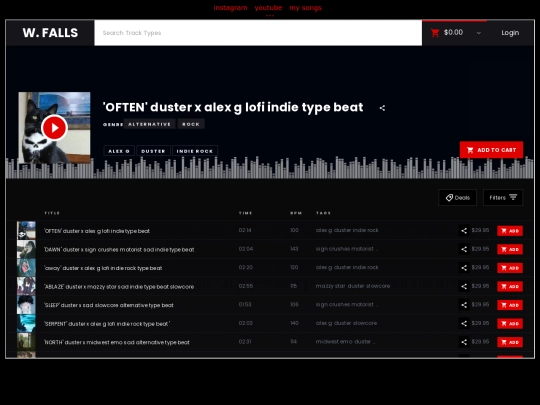The height and width of the screenshot is (405, 540).
Task: Share the 'SLEEP' track
Action: (464, 305)
